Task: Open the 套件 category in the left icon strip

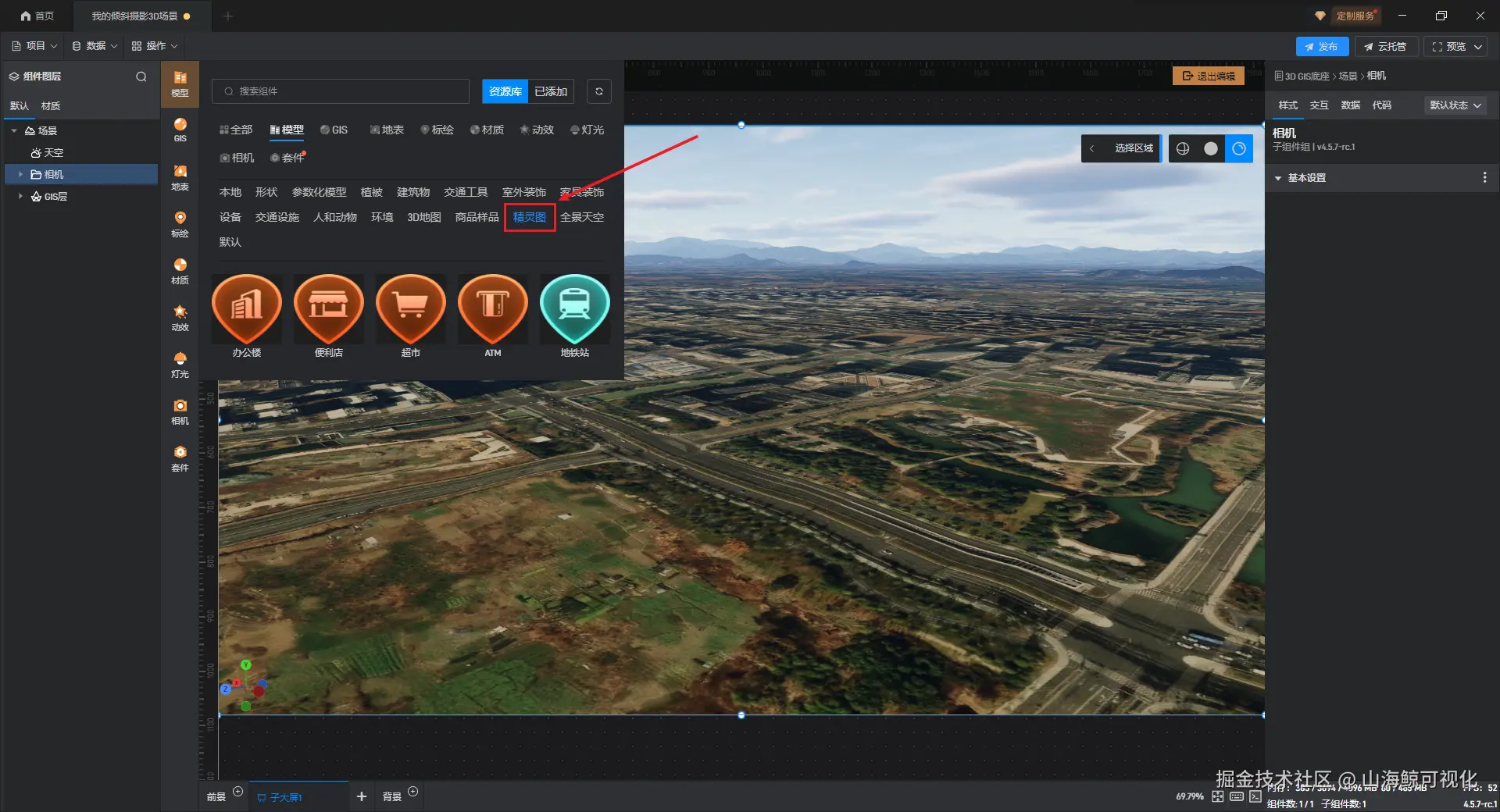Action: [180, 458]
